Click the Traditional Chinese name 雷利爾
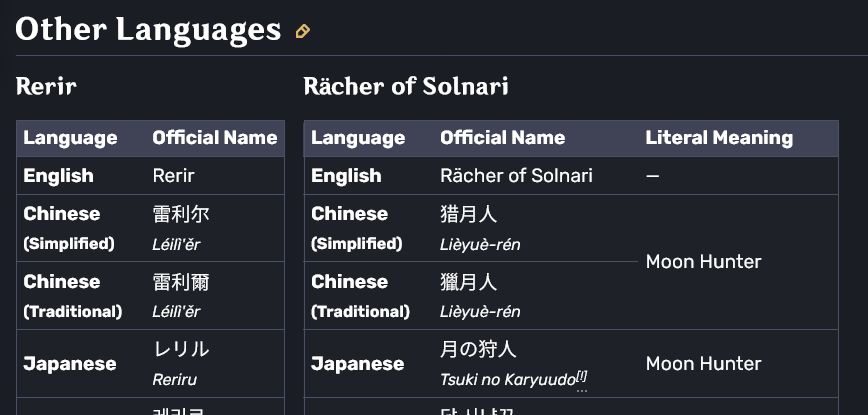The image size is (868, 415). click(181, 282)
